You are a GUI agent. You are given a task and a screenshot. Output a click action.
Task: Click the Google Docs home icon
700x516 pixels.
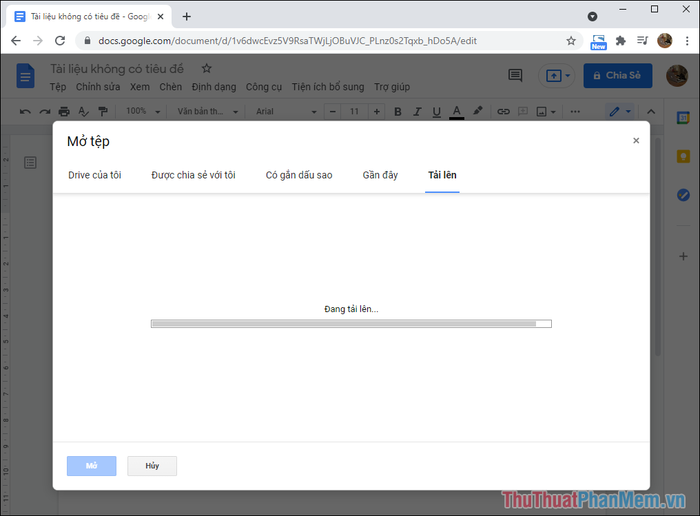pyautogui.click(x=25, y=76)
